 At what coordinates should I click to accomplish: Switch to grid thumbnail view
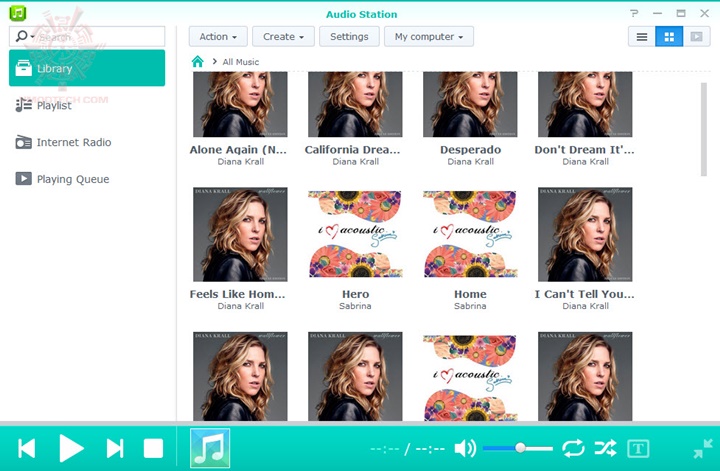(x=669, y=37)
